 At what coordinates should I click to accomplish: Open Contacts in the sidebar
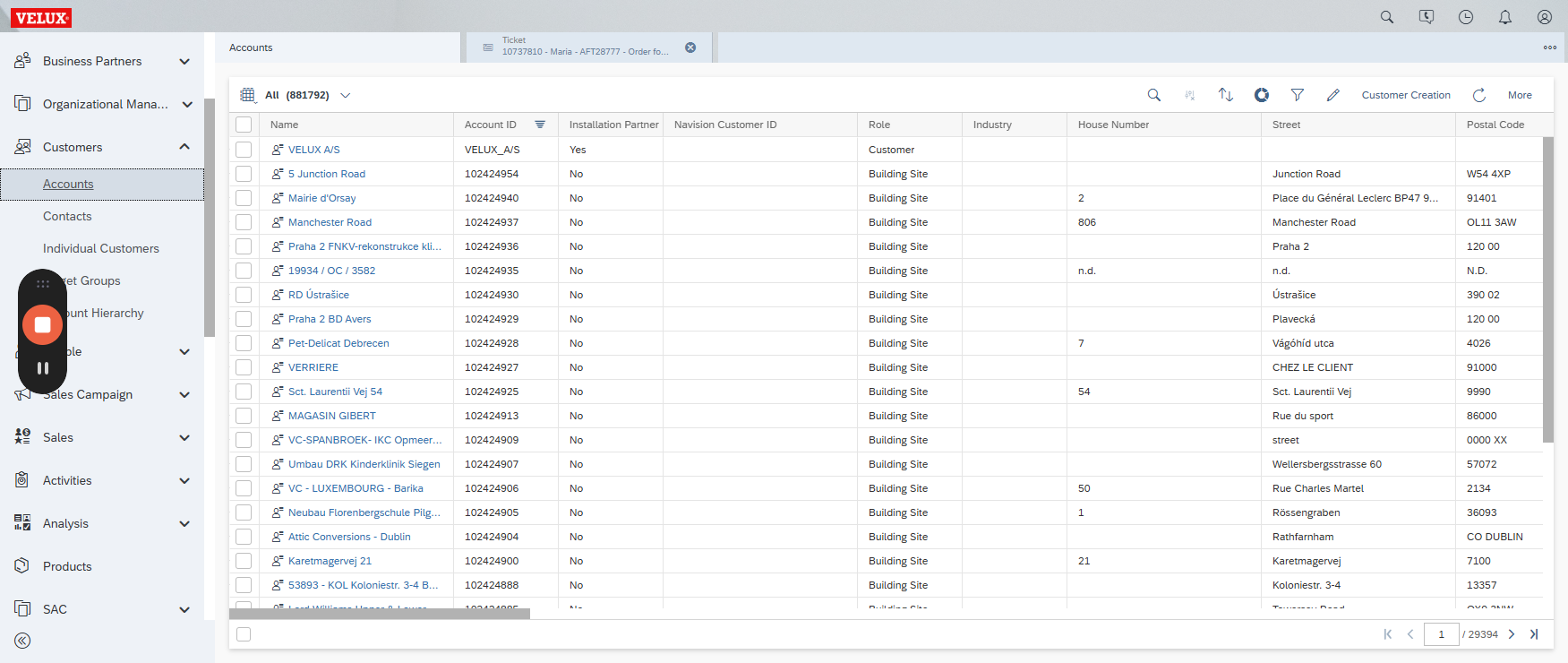pyautogui.click(x=67, y=216)
